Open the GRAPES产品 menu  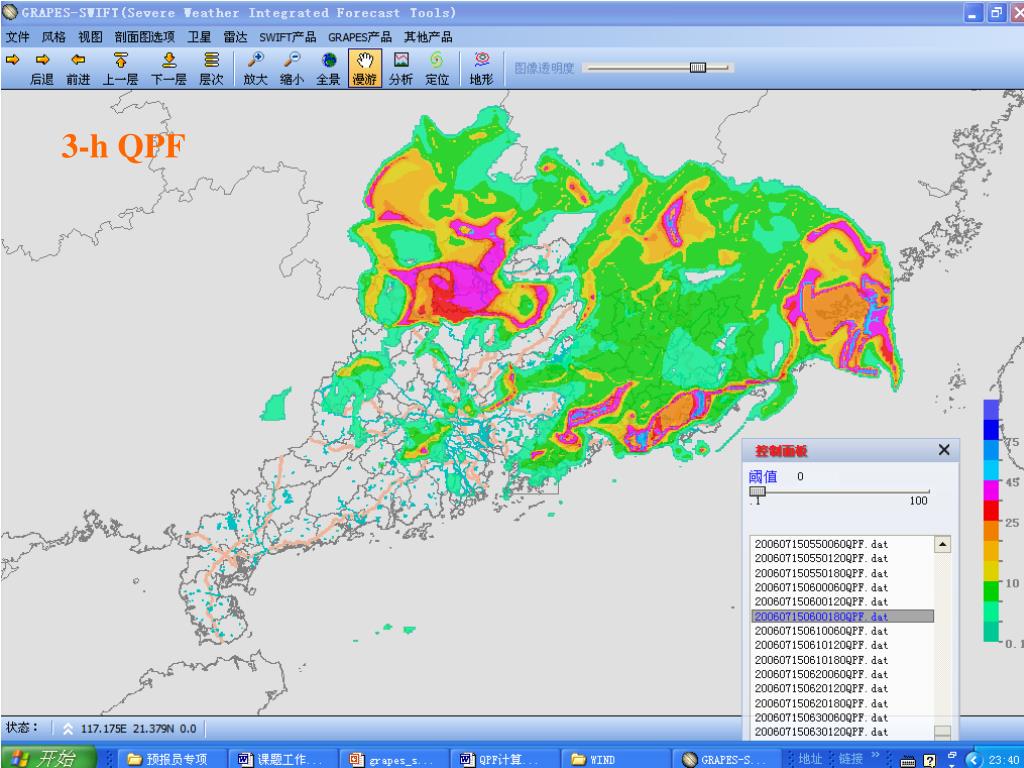coord(360,37)
